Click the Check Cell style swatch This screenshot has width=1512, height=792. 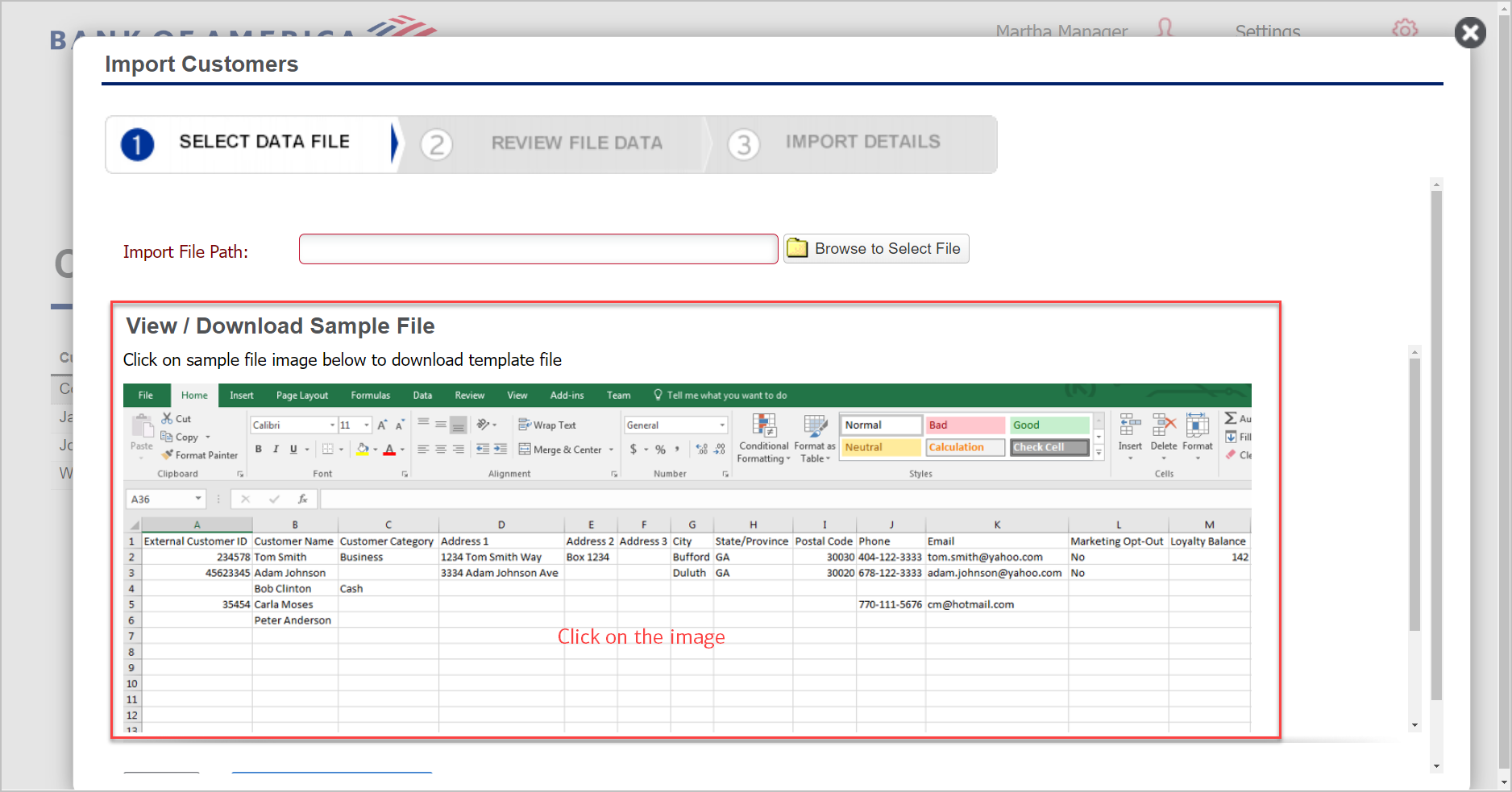(x=1049, y=447)
